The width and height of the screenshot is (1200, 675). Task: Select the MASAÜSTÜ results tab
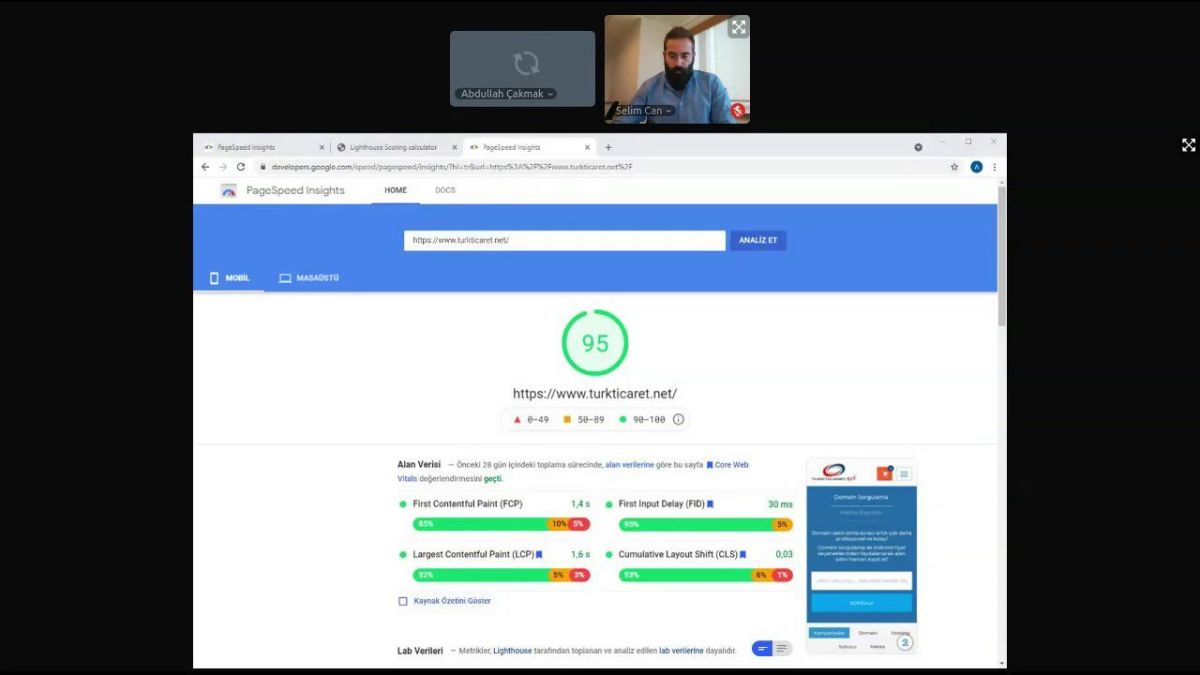point(309,278)
